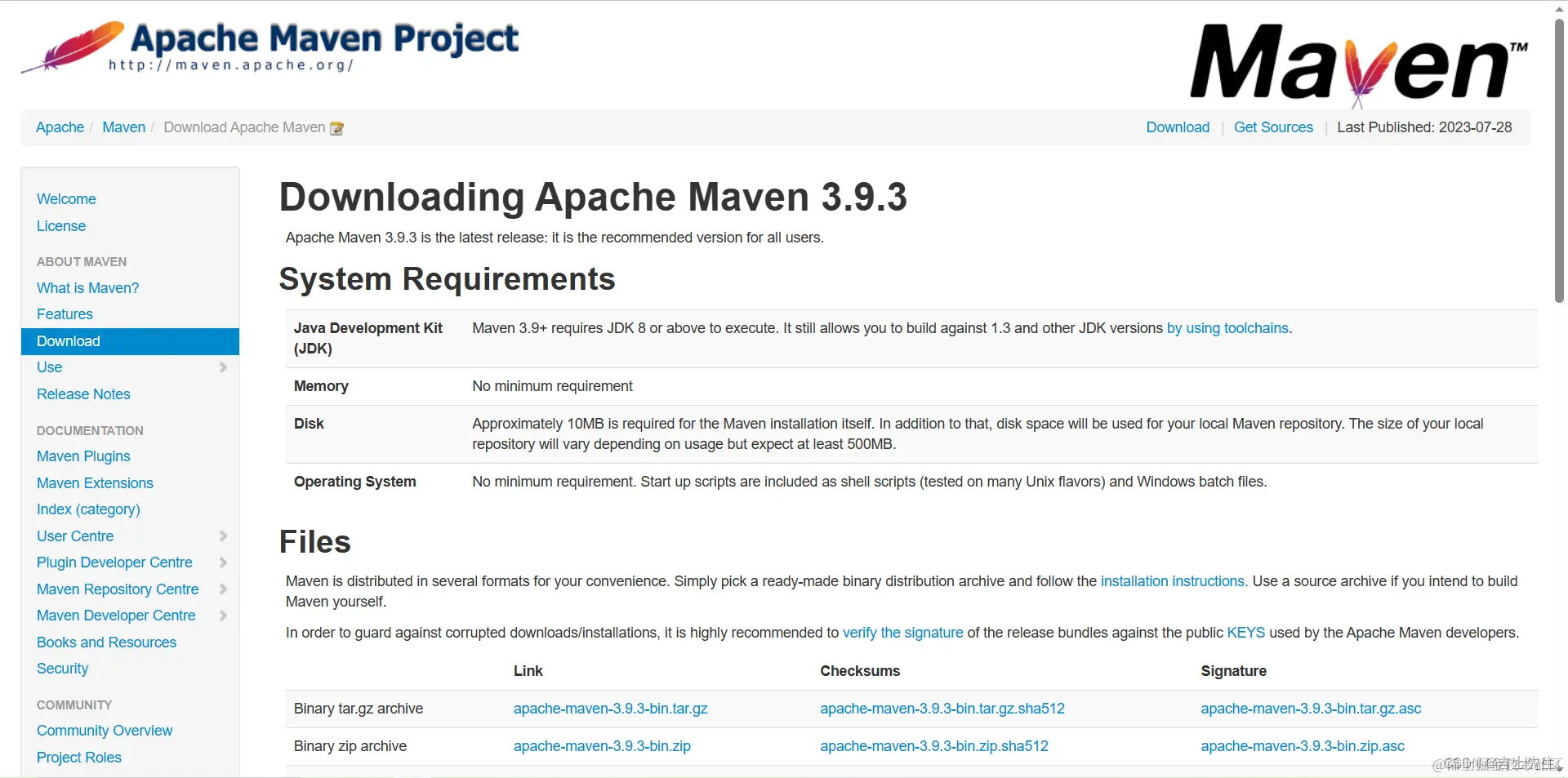Screen dimensions: 1568x778
Task: Open the bin.zip.asc signature
Action: 1303,746
